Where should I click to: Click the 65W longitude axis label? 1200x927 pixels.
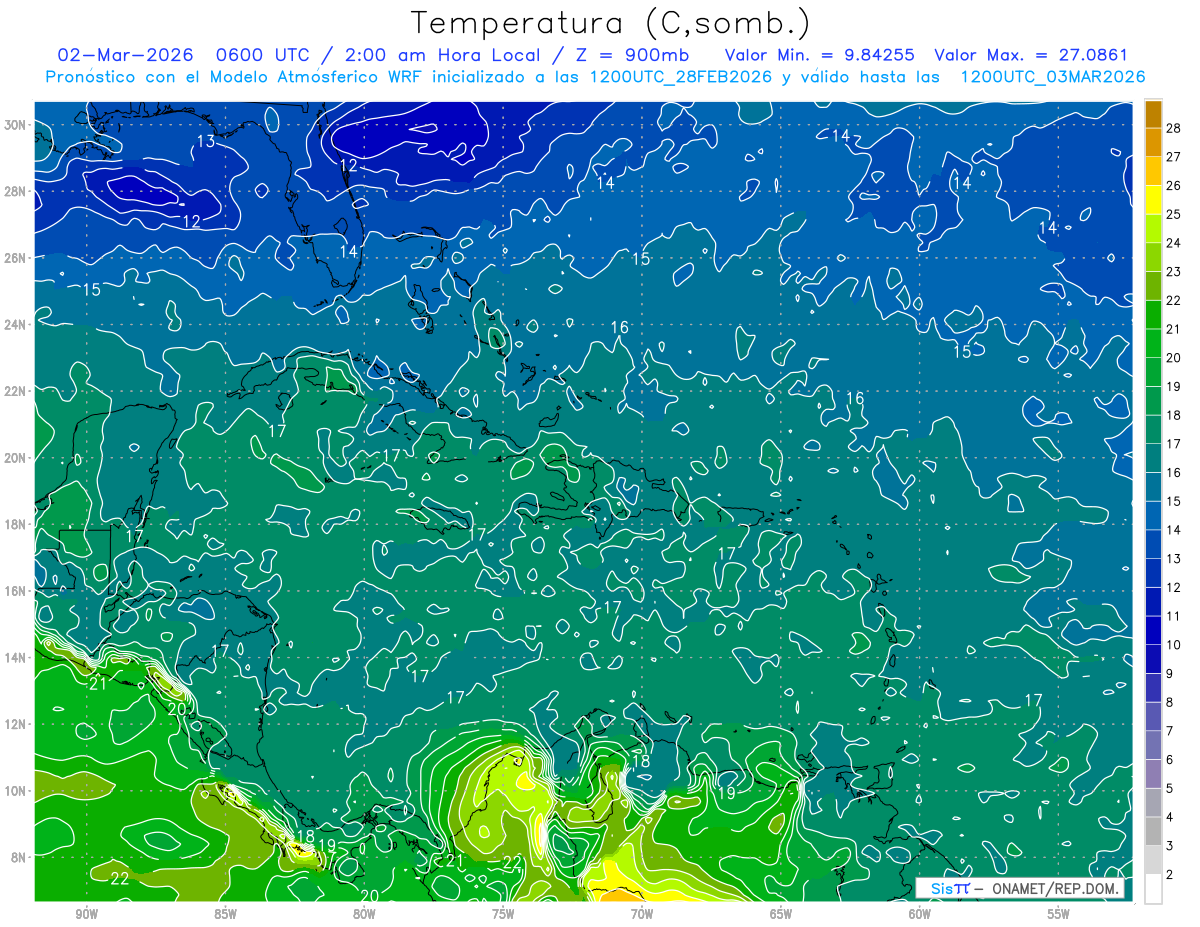click(x=781, y=914)
